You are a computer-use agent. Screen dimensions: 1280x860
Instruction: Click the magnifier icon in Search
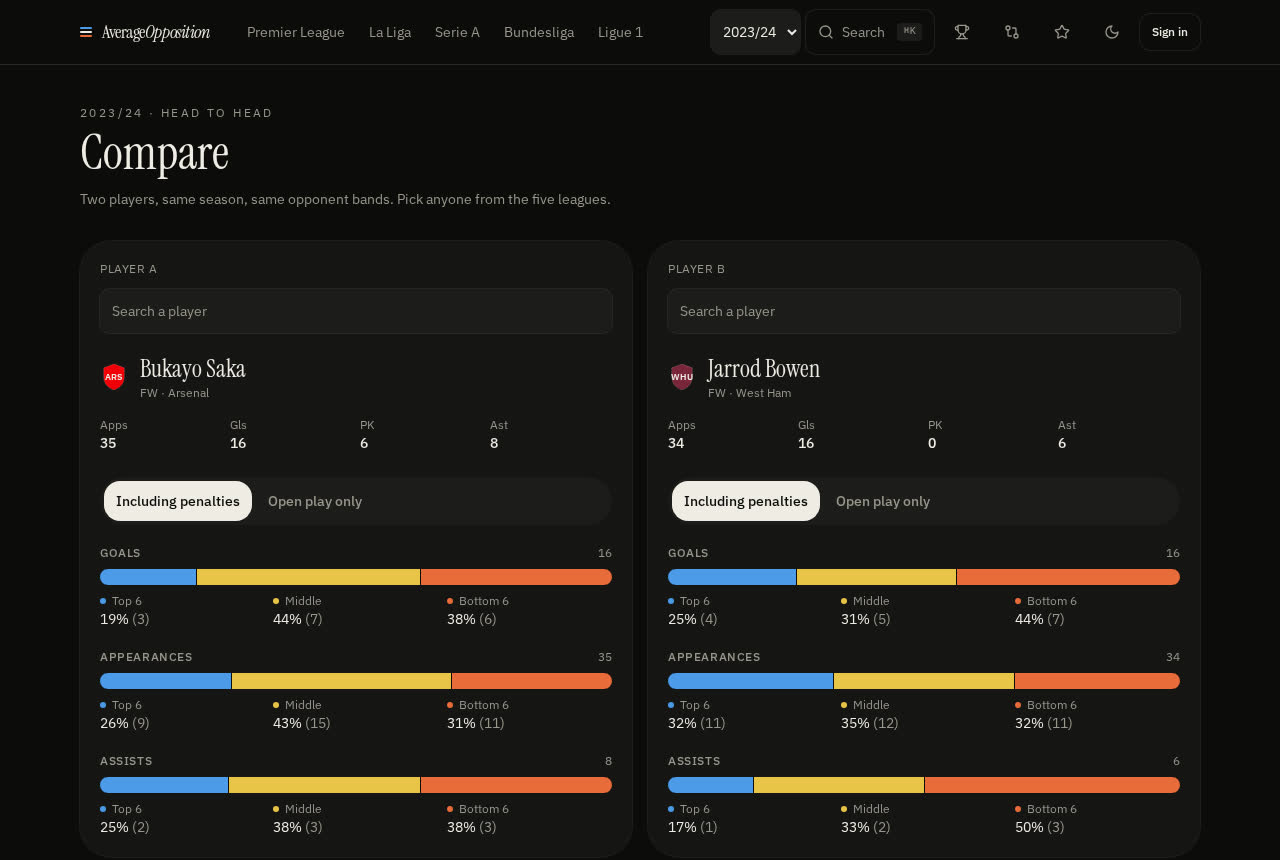click(826, 32)
